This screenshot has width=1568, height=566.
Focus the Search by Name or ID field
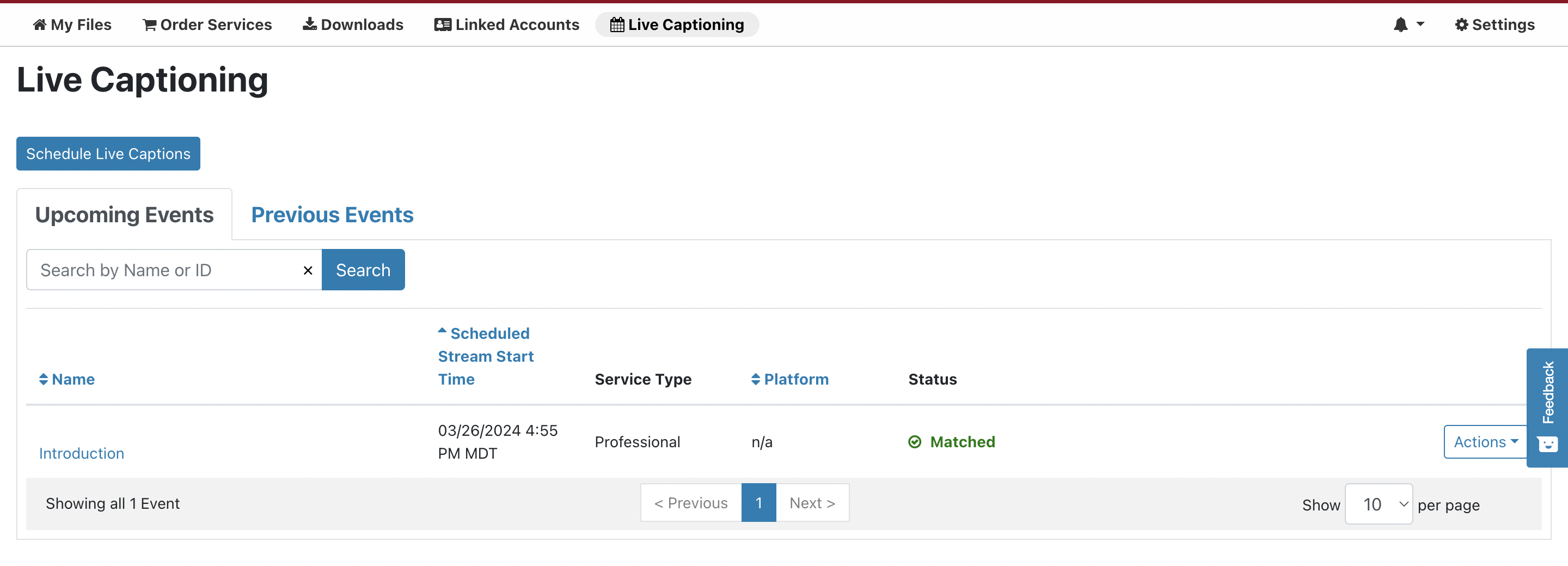click(x=164, y=270)
